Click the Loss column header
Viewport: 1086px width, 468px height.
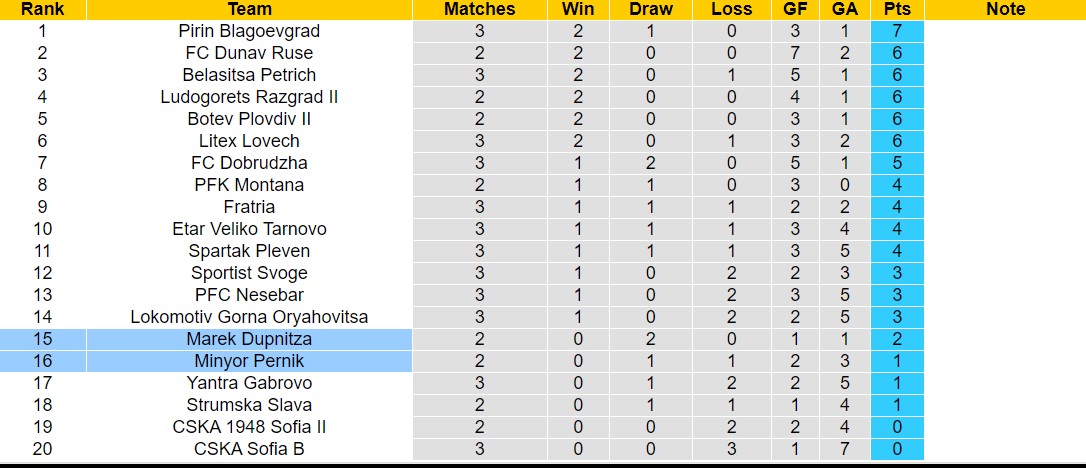[x=731, y=9]
